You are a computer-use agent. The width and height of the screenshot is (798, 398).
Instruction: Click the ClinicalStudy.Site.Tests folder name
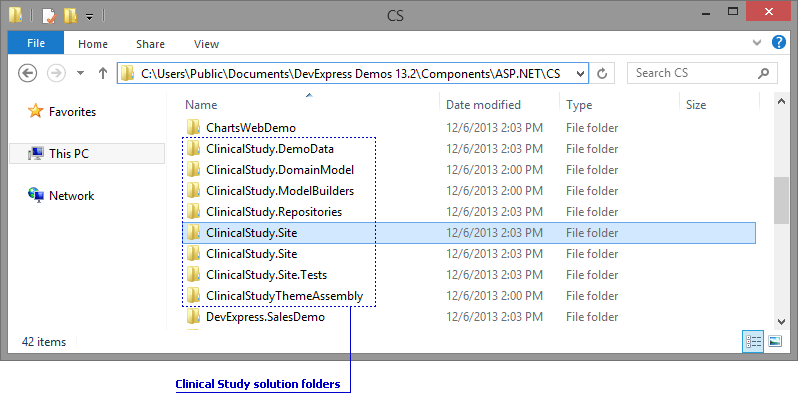coord(267,275)
